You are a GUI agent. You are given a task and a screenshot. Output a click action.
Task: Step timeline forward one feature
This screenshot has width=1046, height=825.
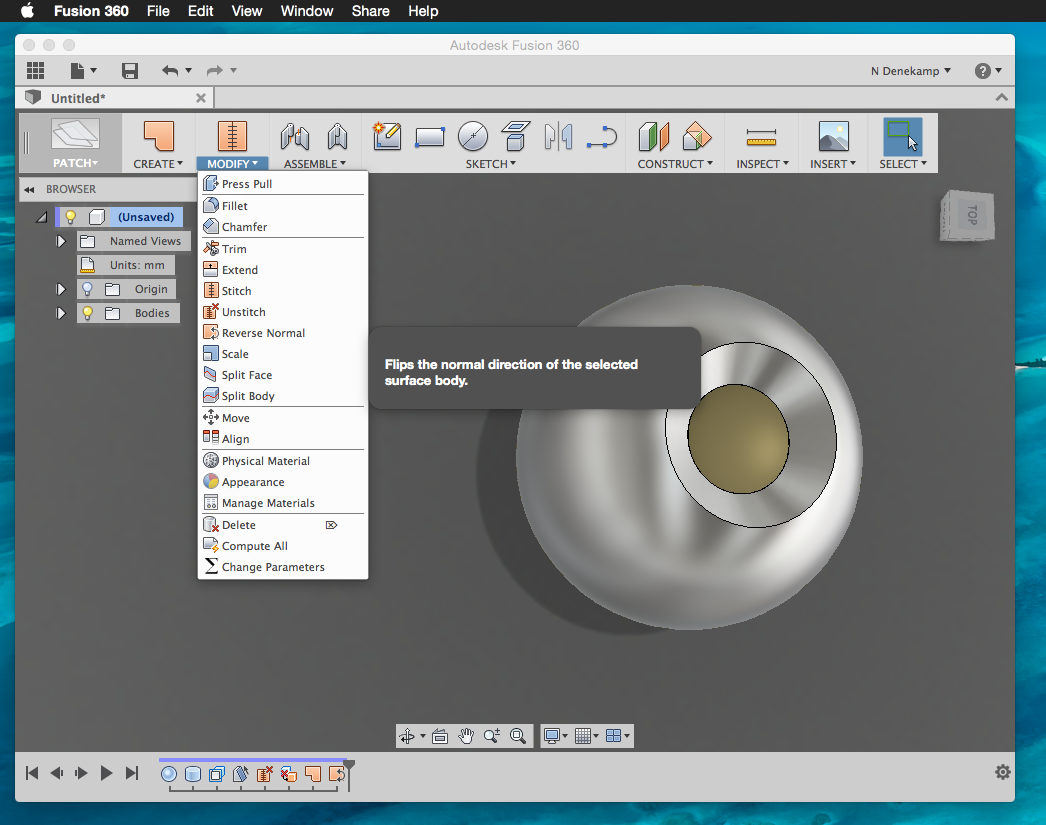(81, 773)
